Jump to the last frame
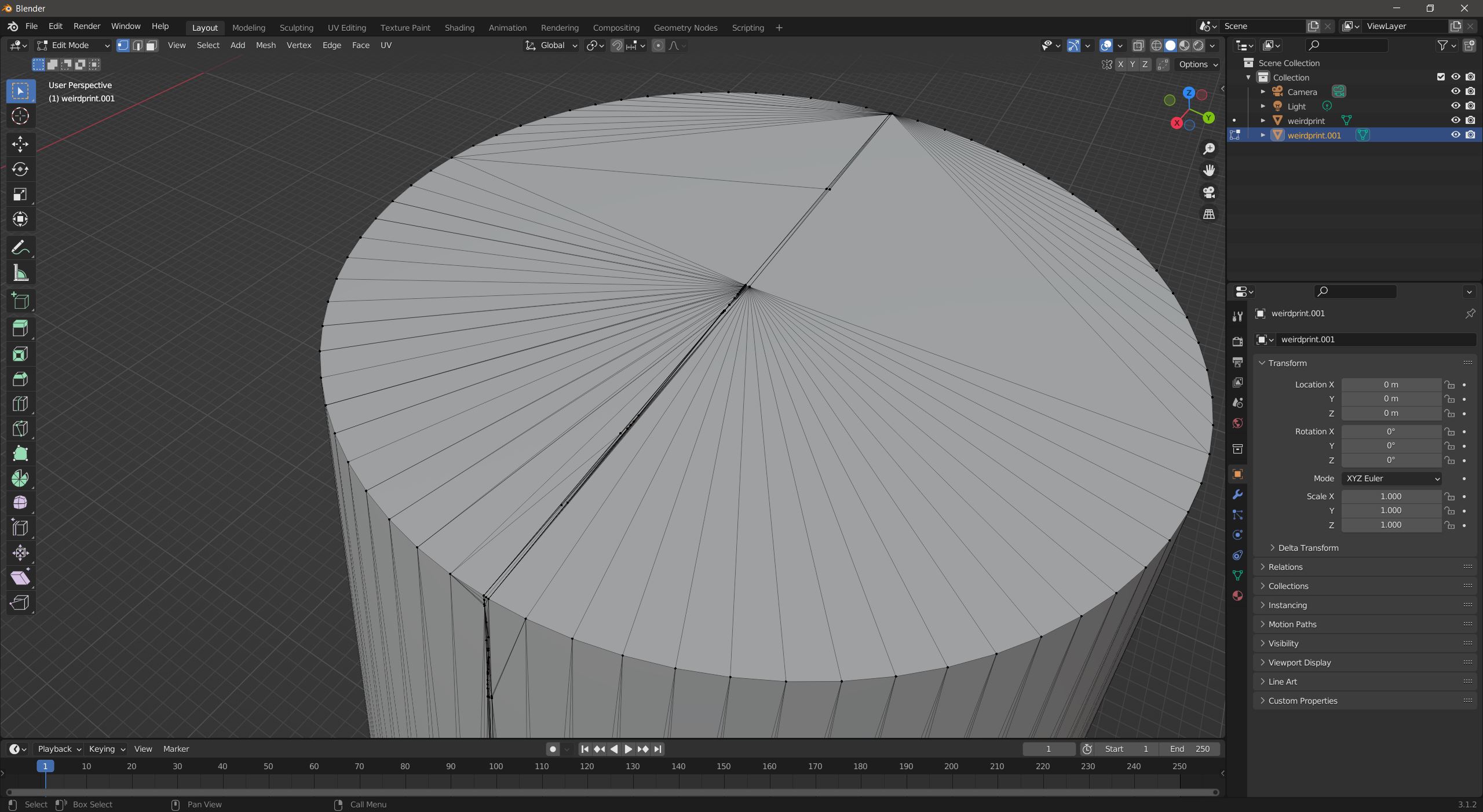The width and height of the screenshot is (1483, 812). click(x=658, y=749)
